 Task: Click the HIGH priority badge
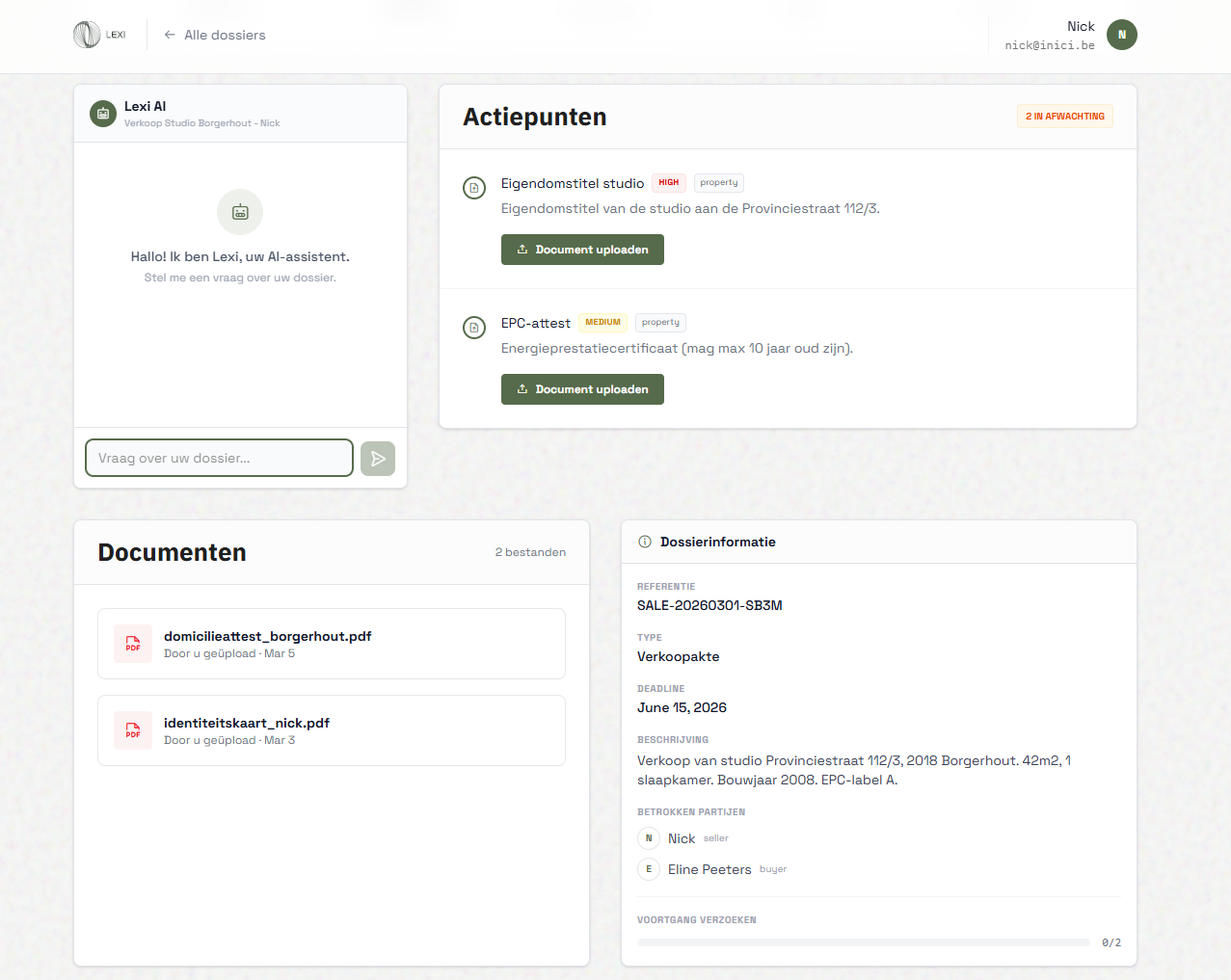click(x=668, y=183)
